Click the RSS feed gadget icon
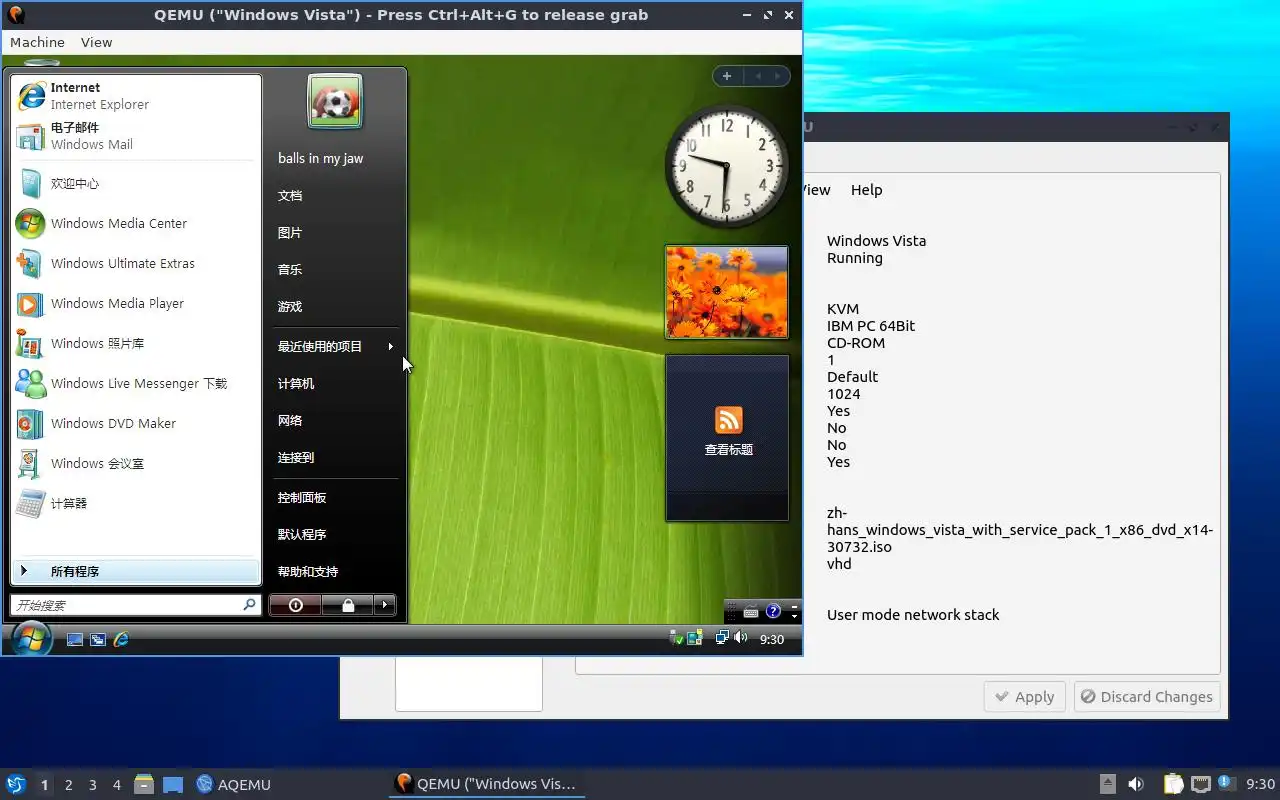The image size is (1280, 800). point(728,420)
